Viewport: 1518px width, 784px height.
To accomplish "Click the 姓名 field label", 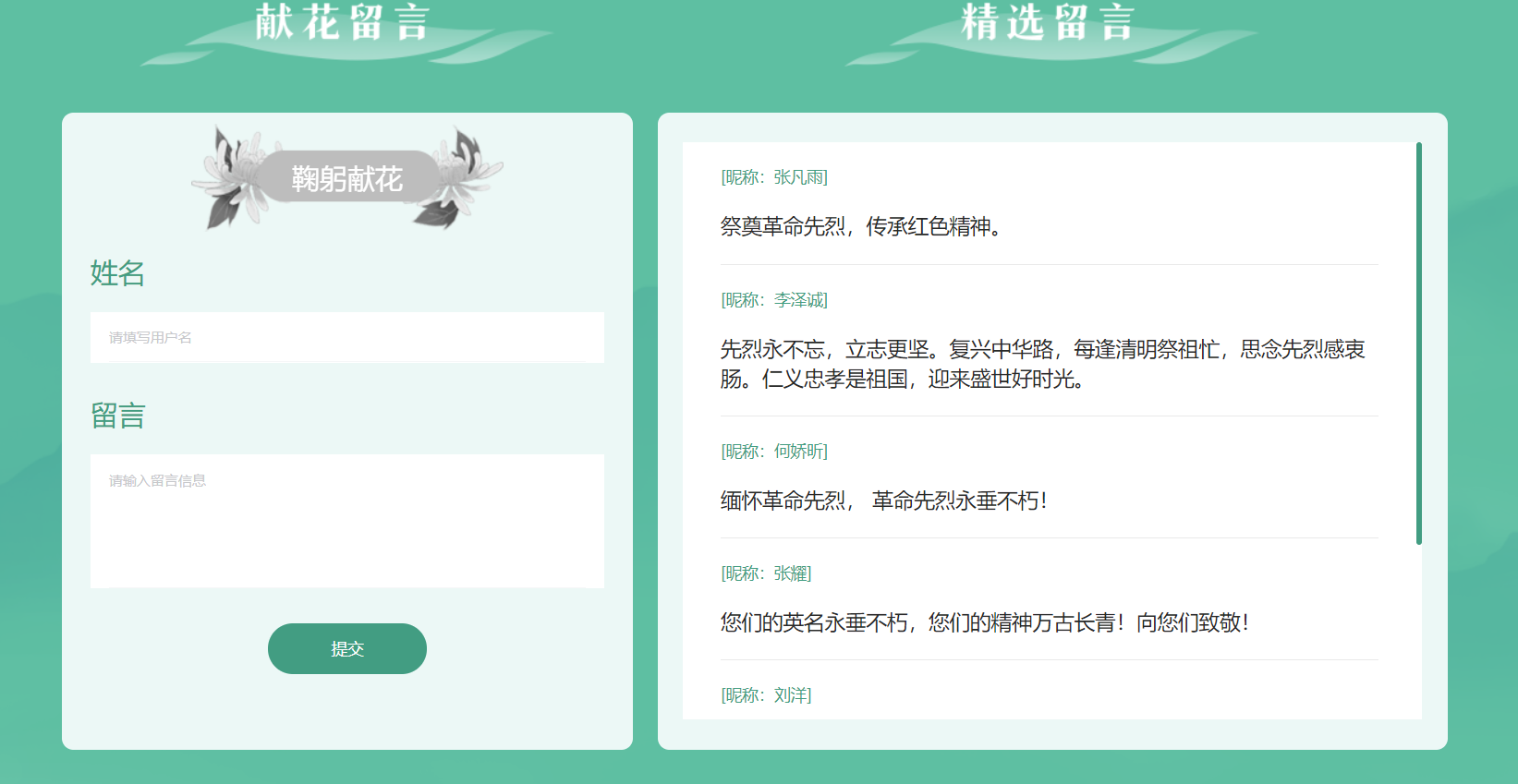I will pos(117,273).
